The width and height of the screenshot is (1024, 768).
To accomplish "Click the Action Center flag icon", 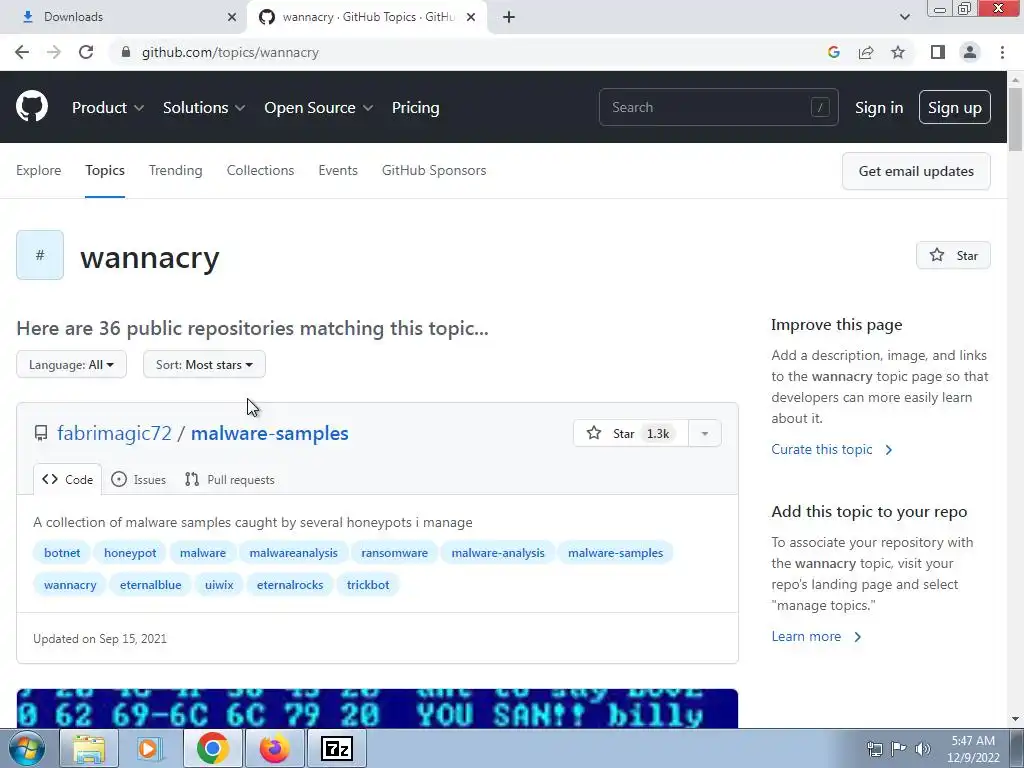I will click(x=899, y=749).
